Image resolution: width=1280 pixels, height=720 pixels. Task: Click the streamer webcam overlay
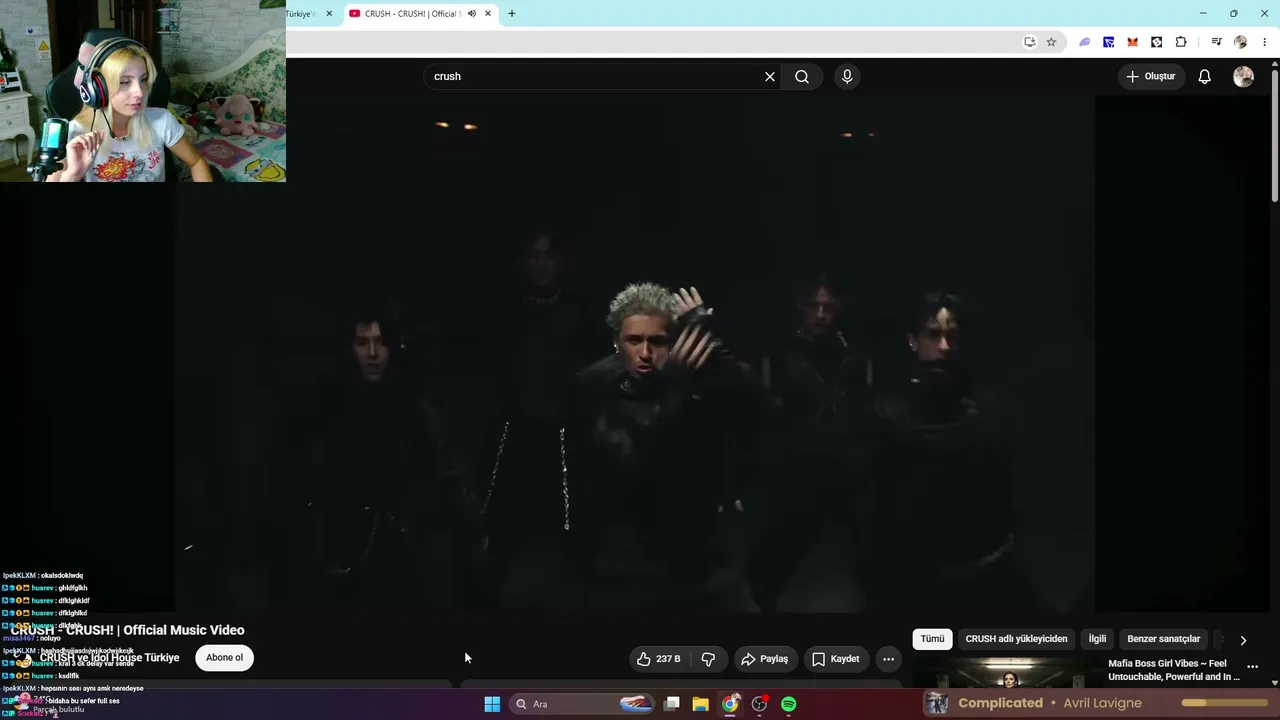(x=143, y=91)
